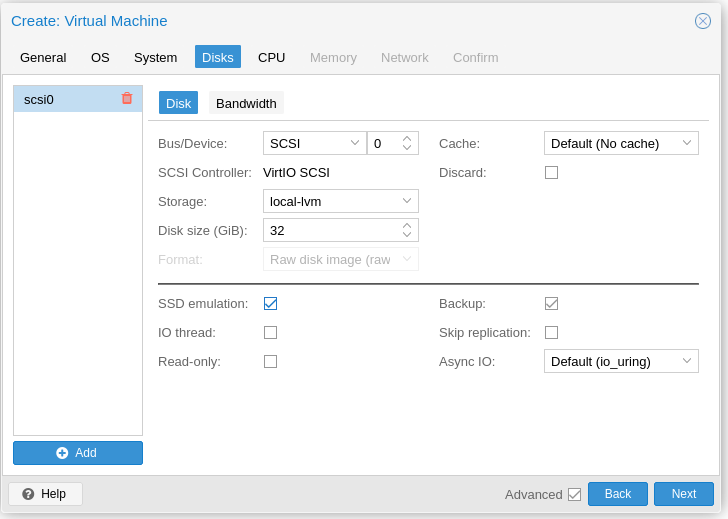728x519 pixels.
Task: Open the Bandwidth sub-tab
Action: tap(246, 103)
